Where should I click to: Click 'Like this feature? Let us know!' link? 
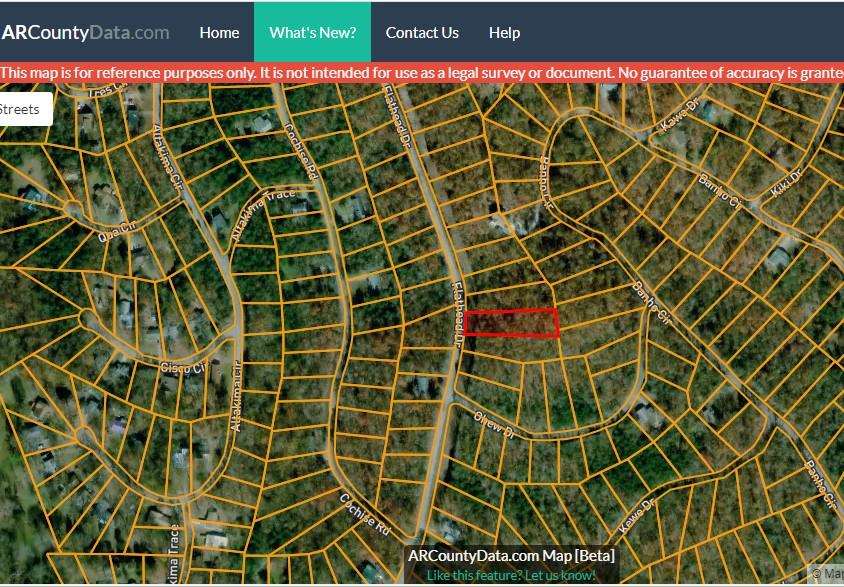511,575
